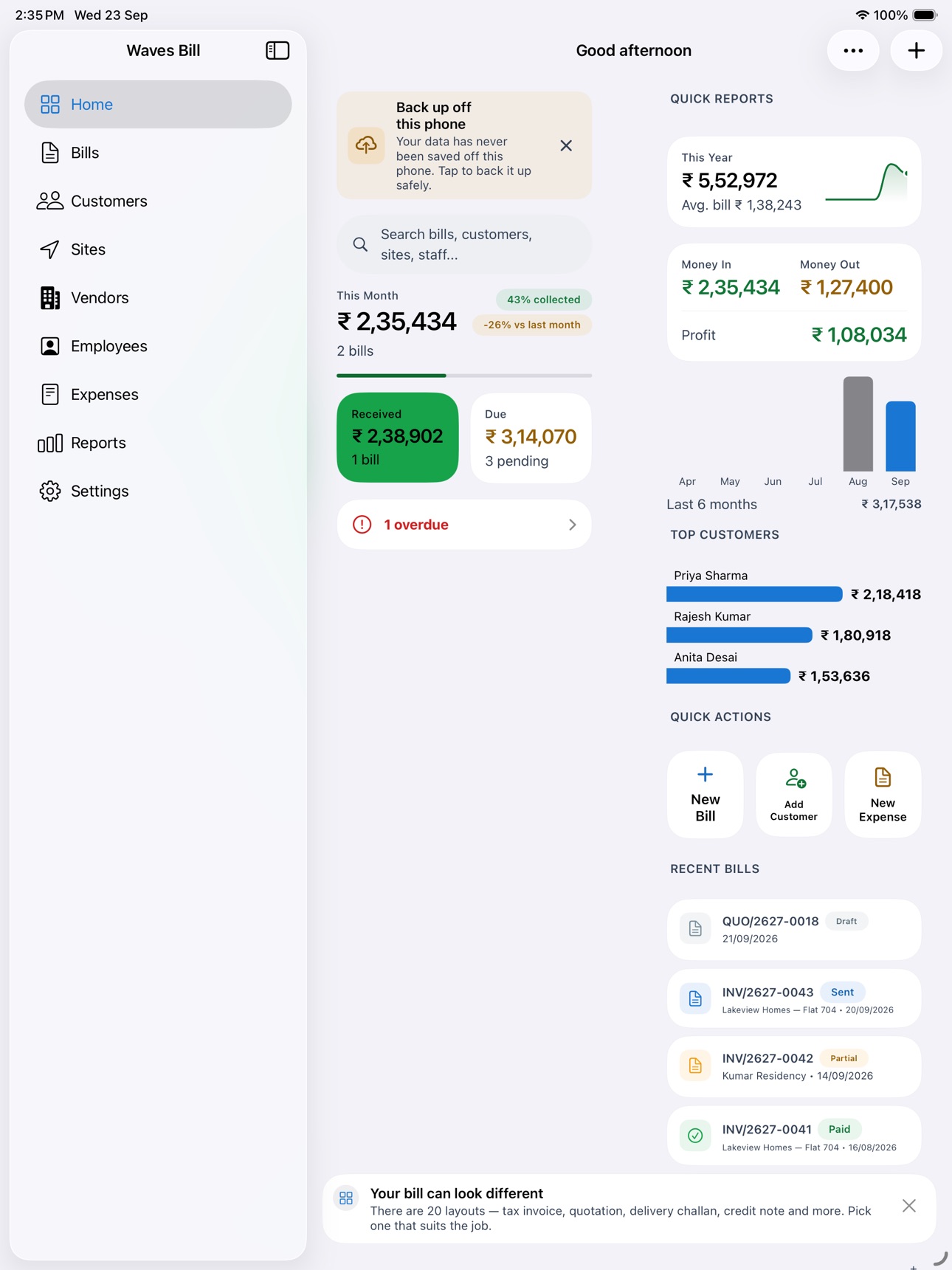This screenshot has height=1270, width=952.
Task: Toggle the sidebar collapse icon
Action: (277, 50)
